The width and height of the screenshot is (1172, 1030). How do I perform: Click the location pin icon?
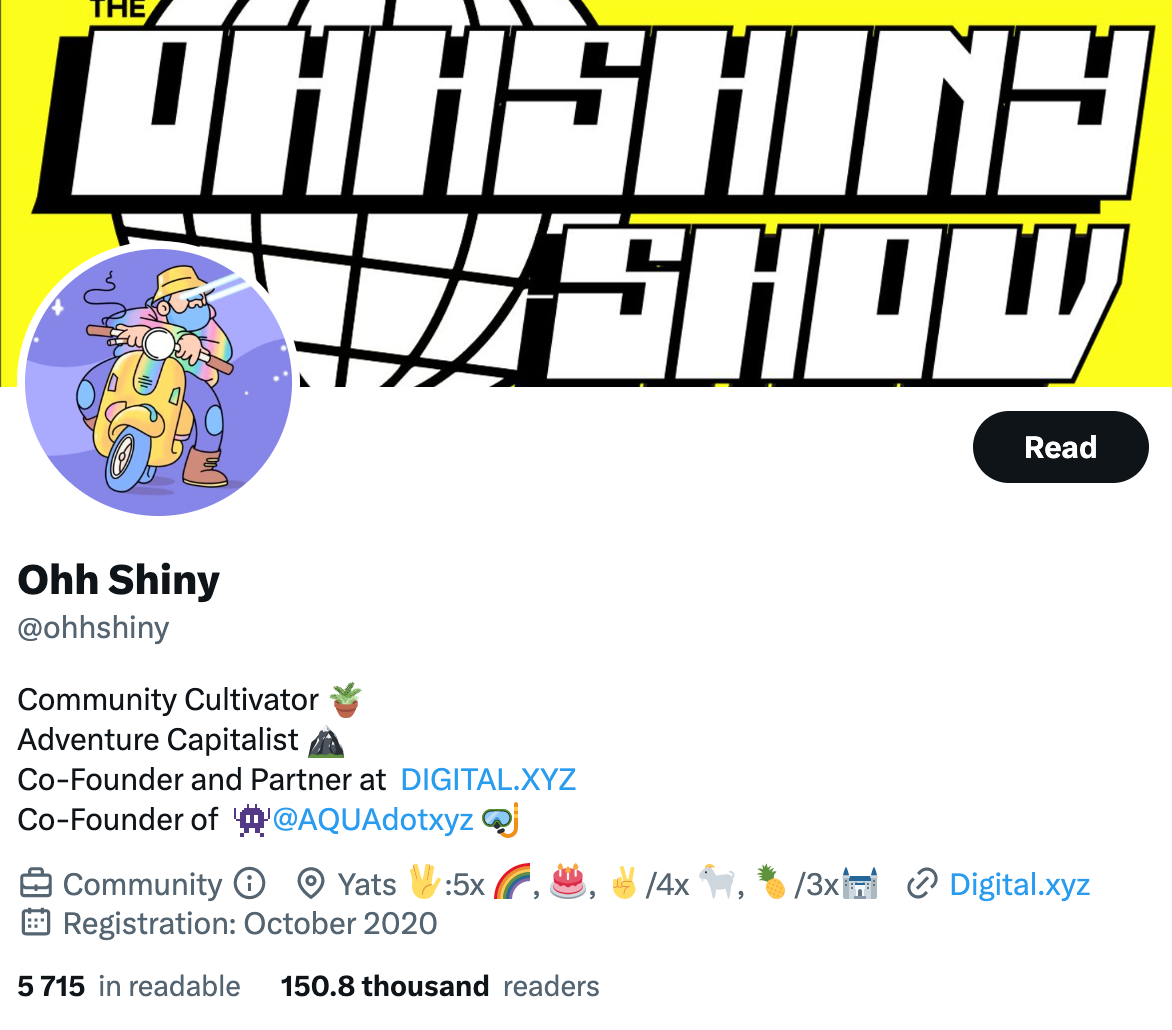pyautogui.click(x=310, y=883)
